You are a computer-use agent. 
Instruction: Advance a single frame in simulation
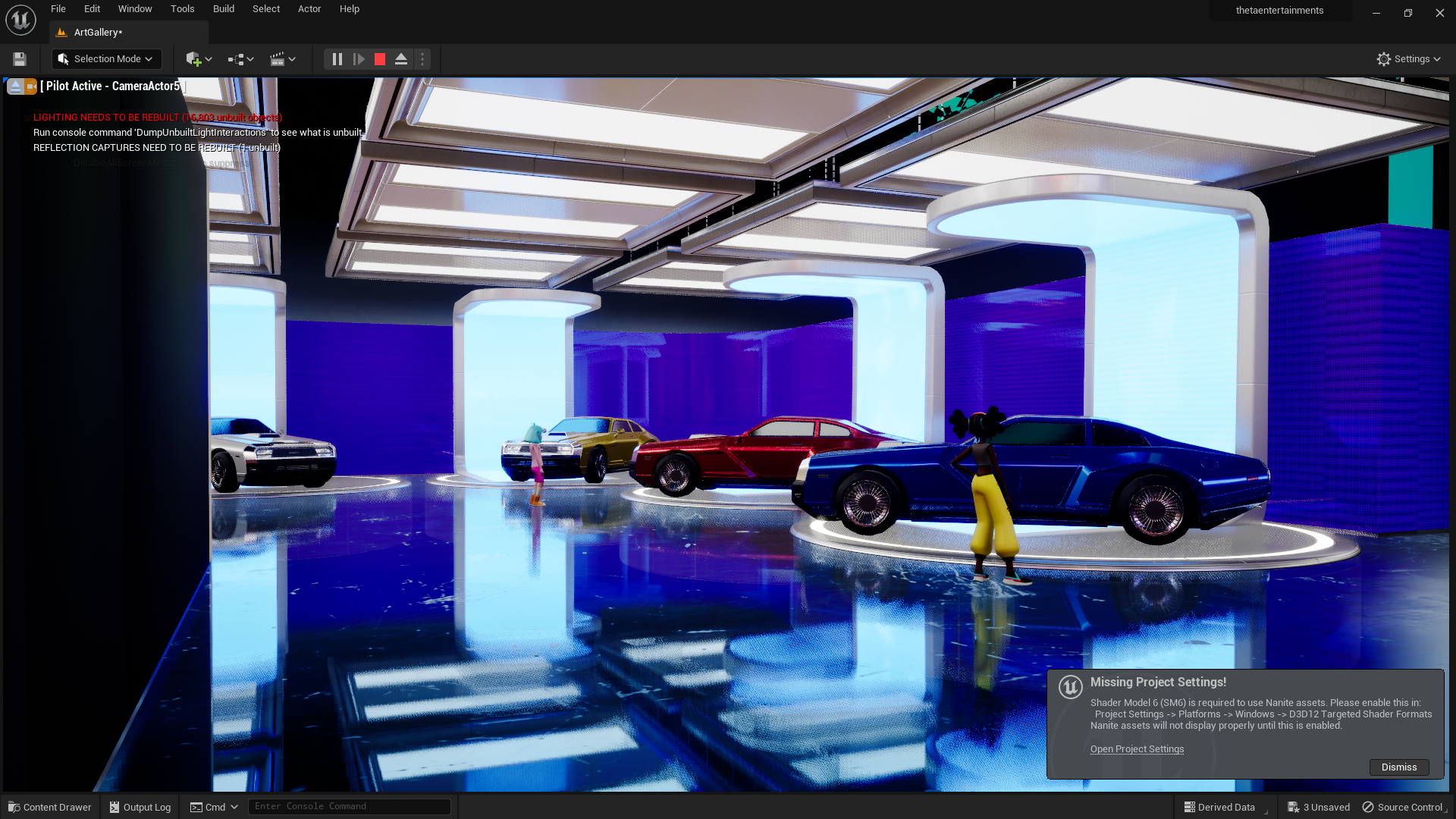[359, 59]
